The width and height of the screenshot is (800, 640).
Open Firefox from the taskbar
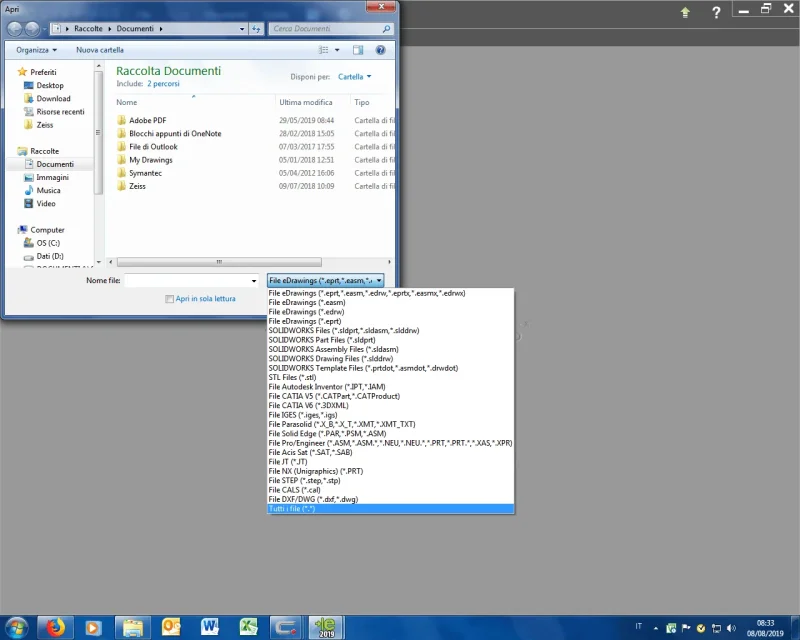56,627
